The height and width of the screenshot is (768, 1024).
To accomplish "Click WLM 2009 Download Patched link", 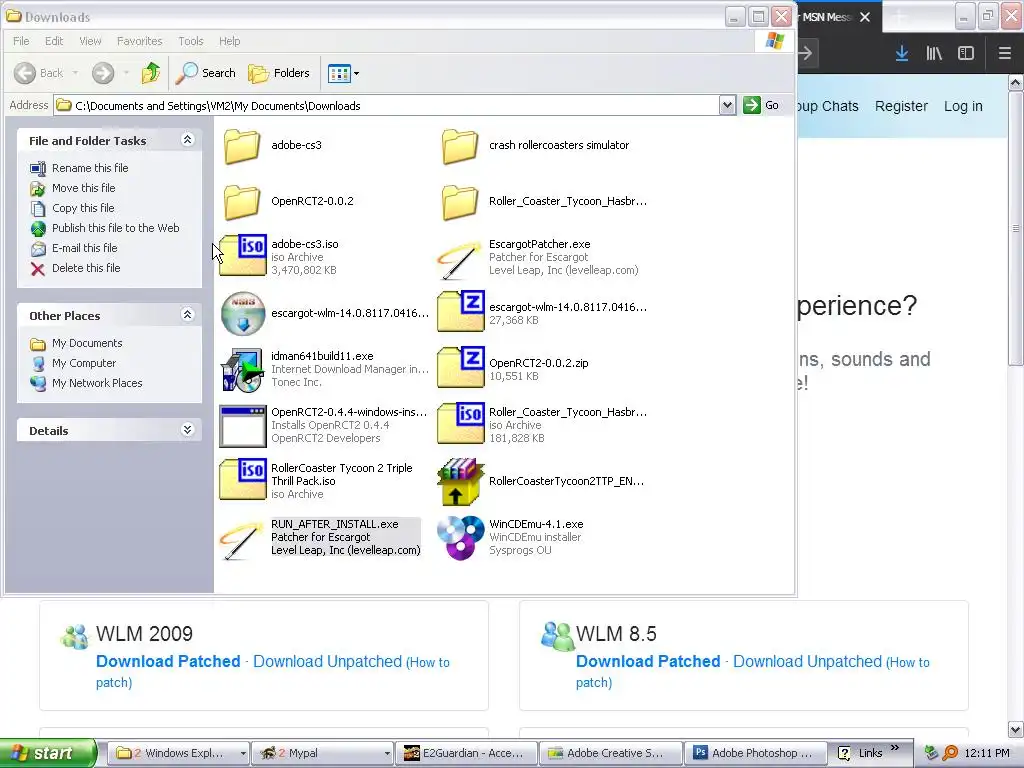I will [168, 662].
